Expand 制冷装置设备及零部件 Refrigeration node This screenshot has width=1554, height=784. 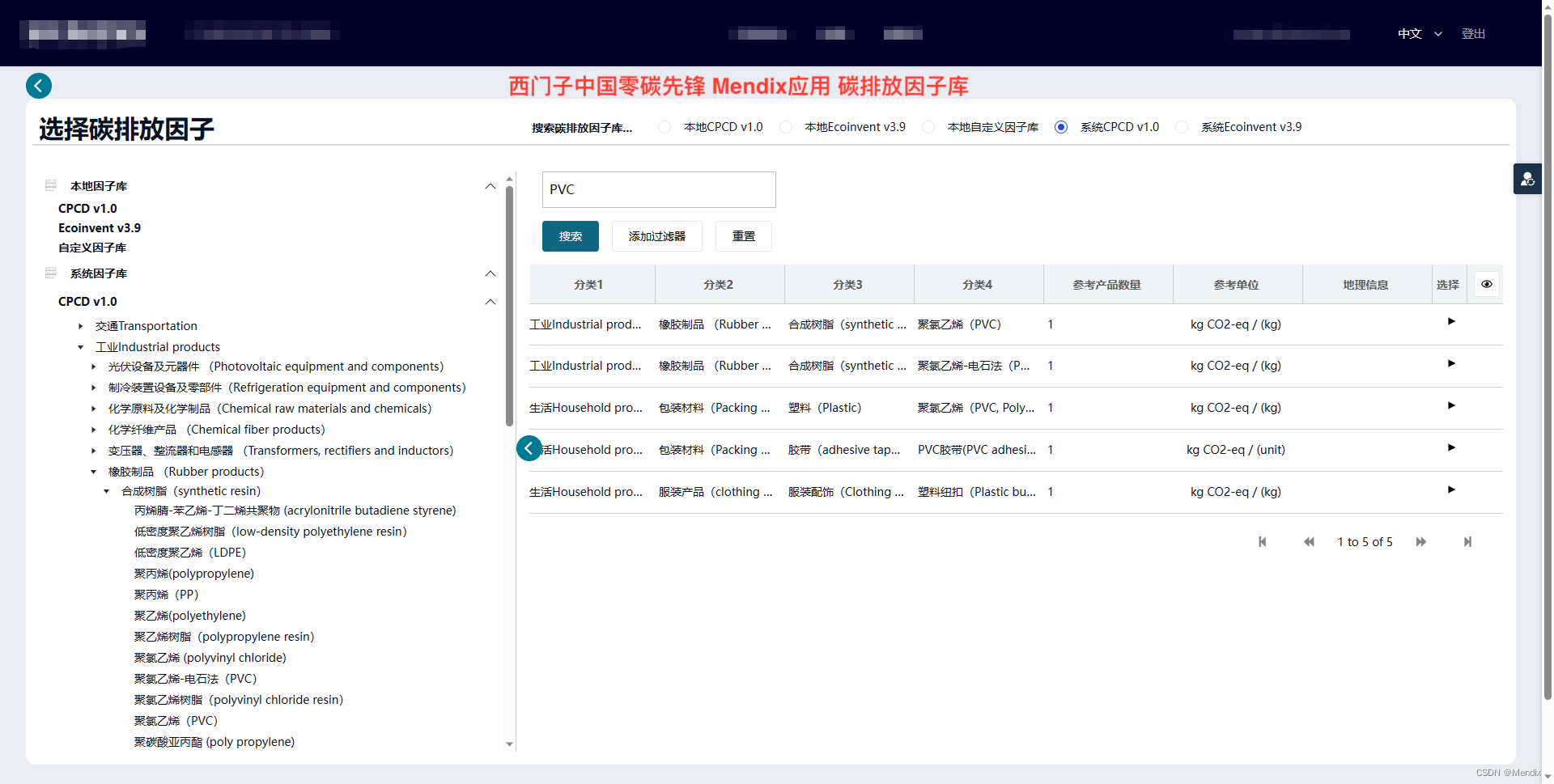[94, 388]
